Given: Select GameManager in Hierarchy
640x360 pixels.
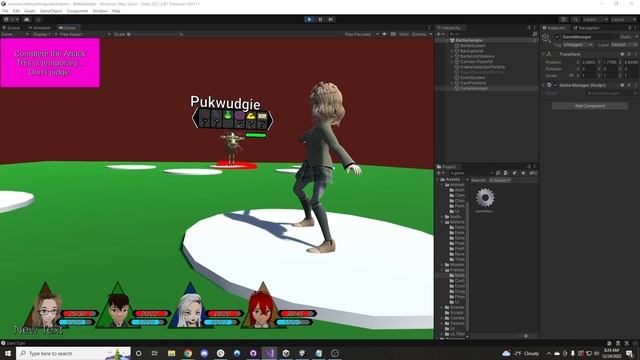Looking at the screenshot, I should [x=473, y=88].
